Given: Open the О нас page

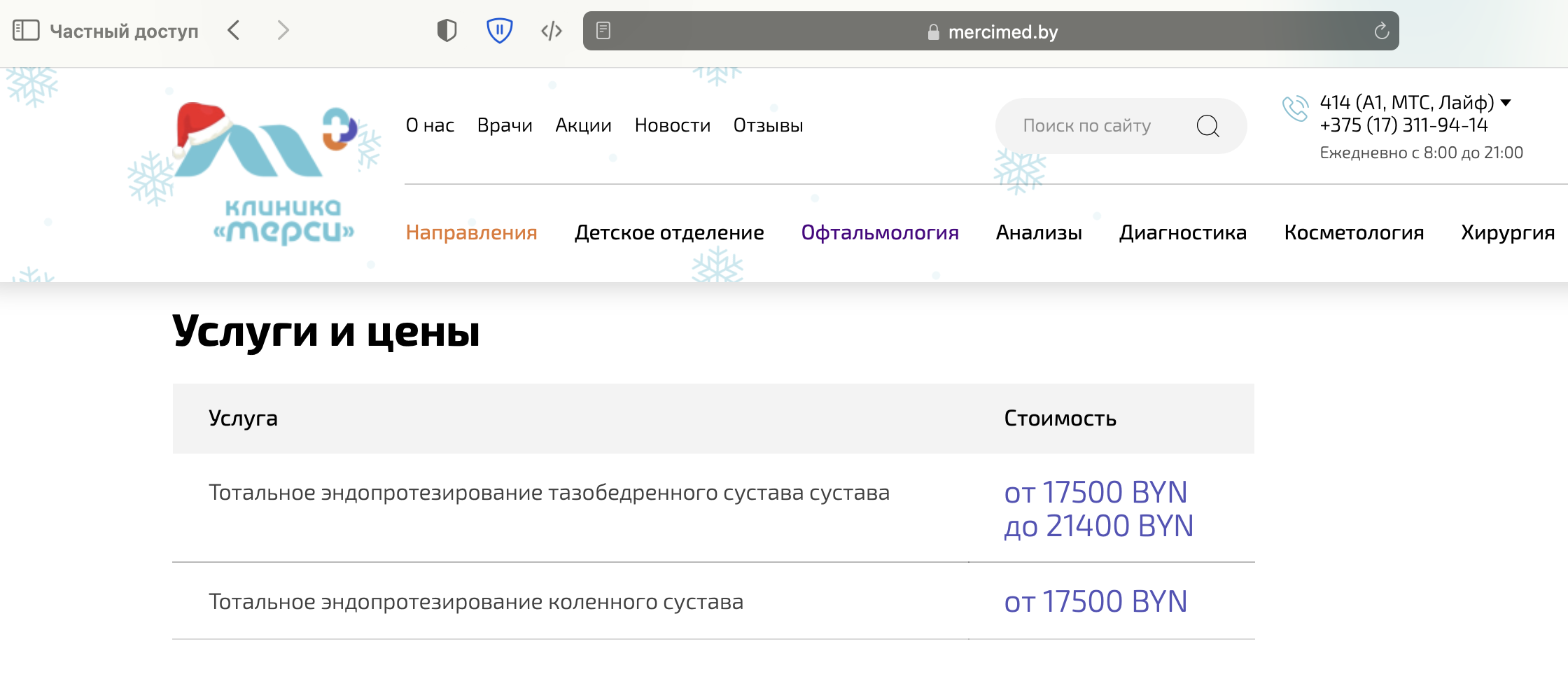Looking at the screenshot, I should point(430,125).
